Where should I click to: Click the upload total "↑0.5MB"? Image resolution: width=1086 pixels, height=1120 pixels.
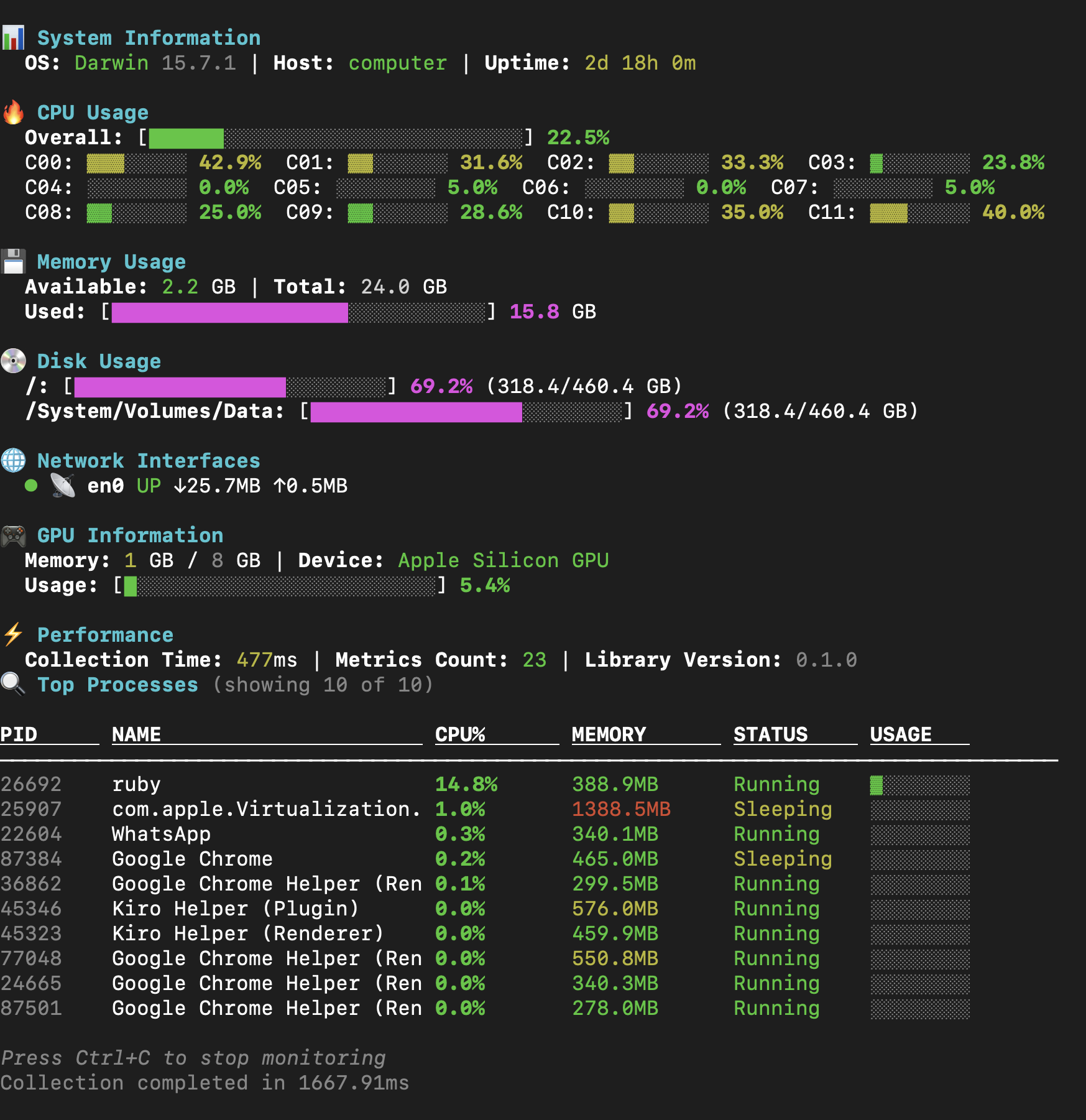(311, 486)
